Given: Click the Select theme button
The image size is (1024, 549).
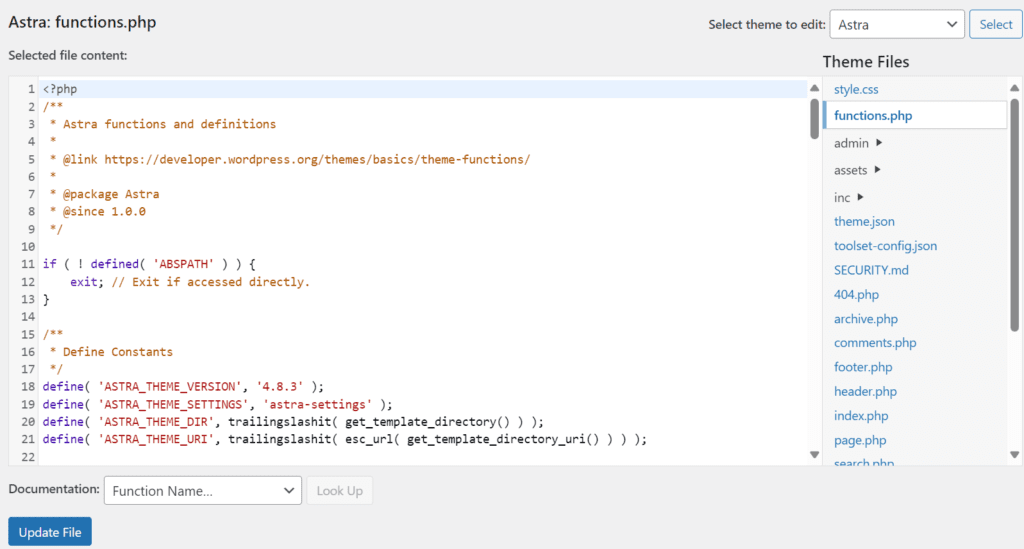Looking at the screenshot, I should pos(995,24).
